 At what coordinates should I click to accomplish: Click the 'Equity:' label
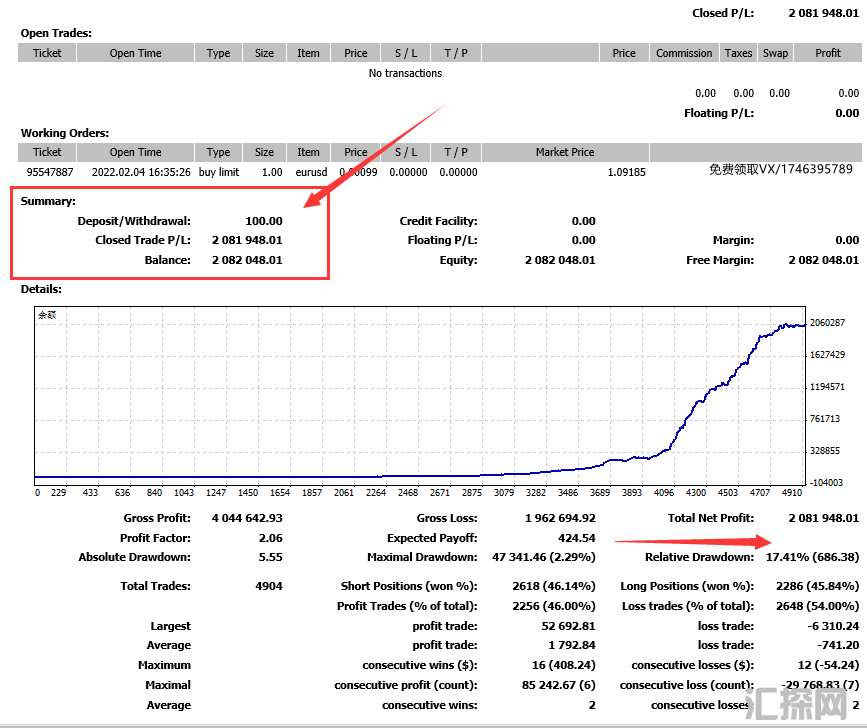pyautogui.click(x=458, y=260)
